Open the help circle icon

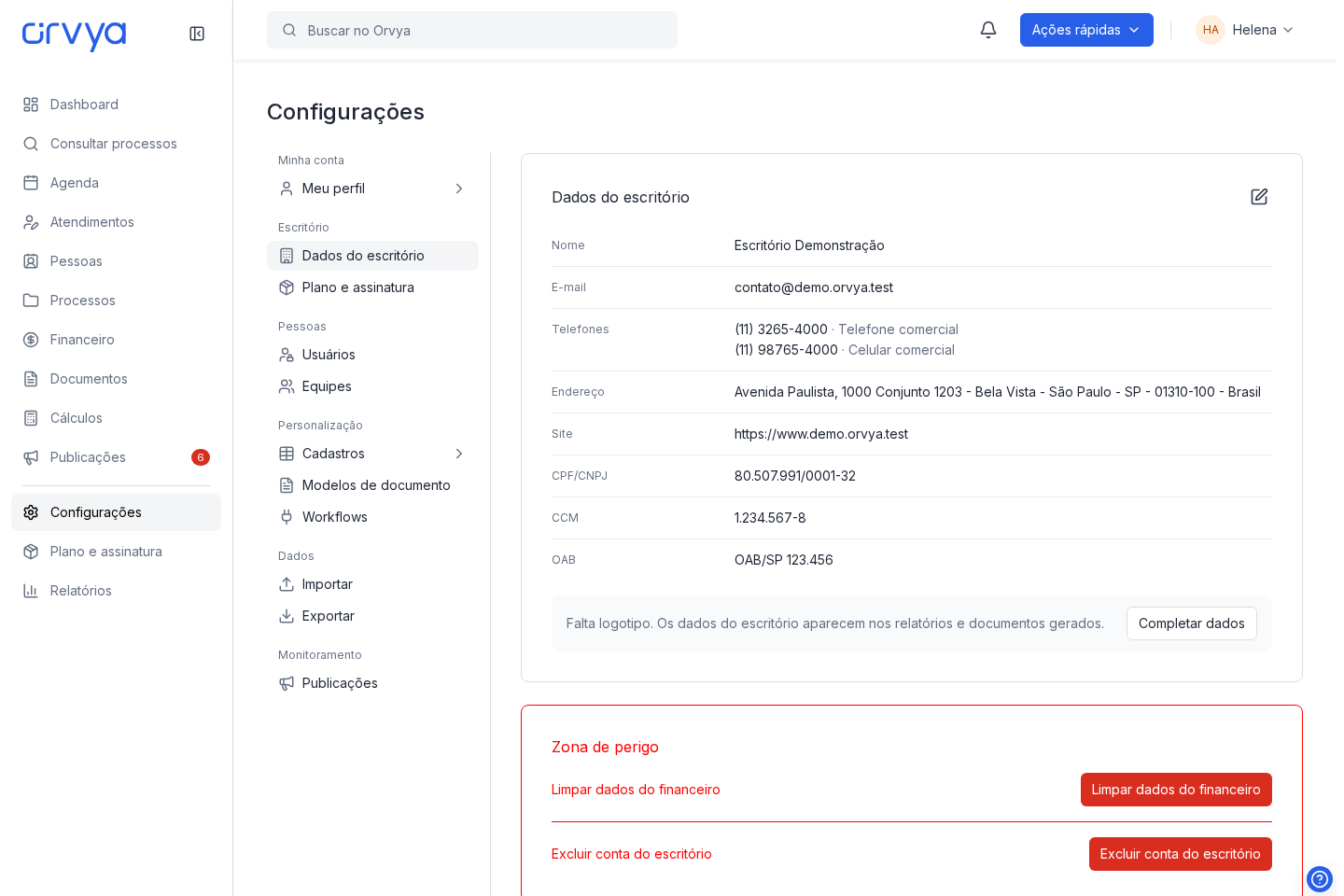(x=1320, y=879)
